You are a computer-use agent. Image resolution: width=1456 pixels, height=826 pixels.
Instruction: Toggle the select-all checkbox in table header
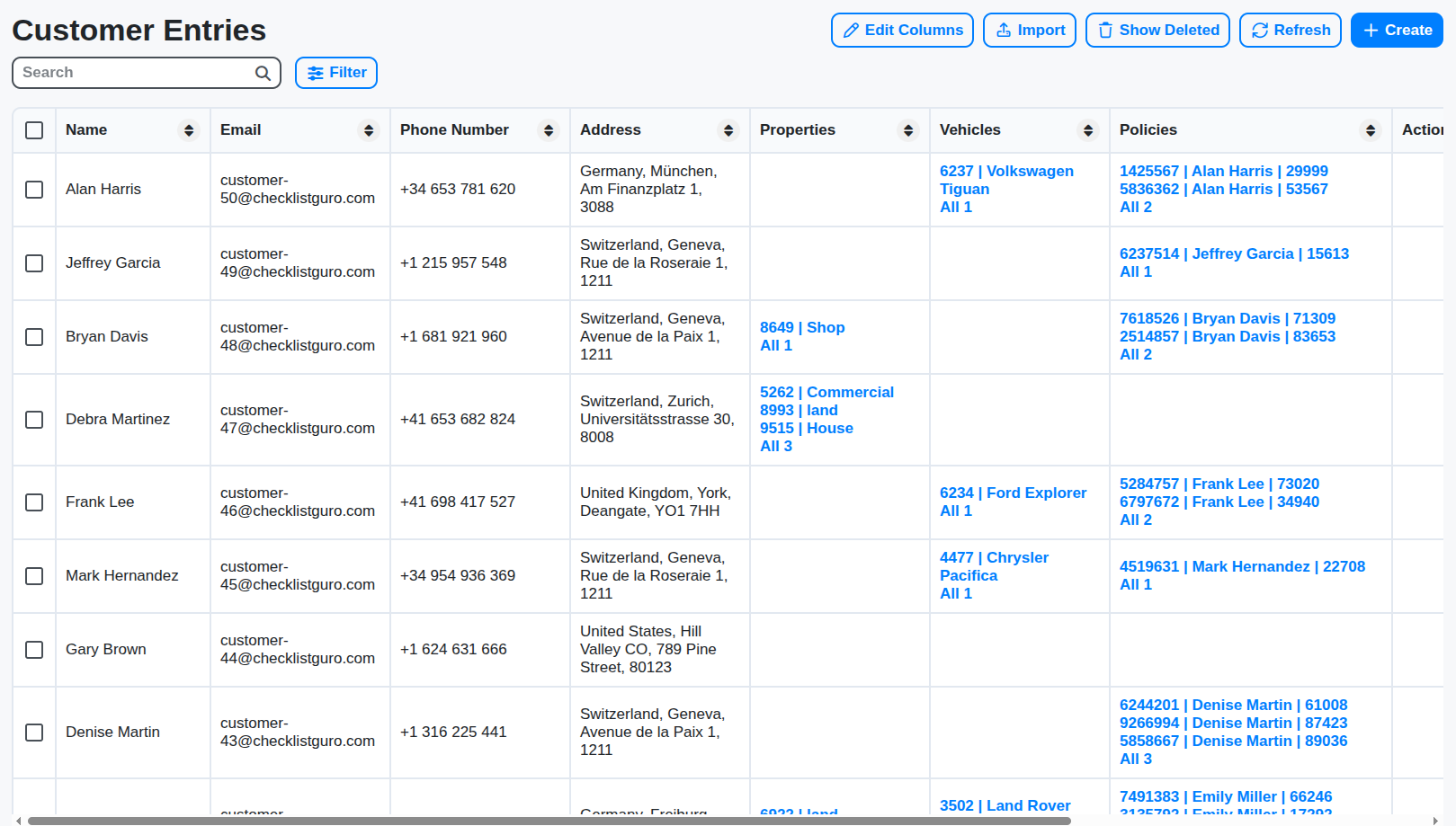pos(34,129)
